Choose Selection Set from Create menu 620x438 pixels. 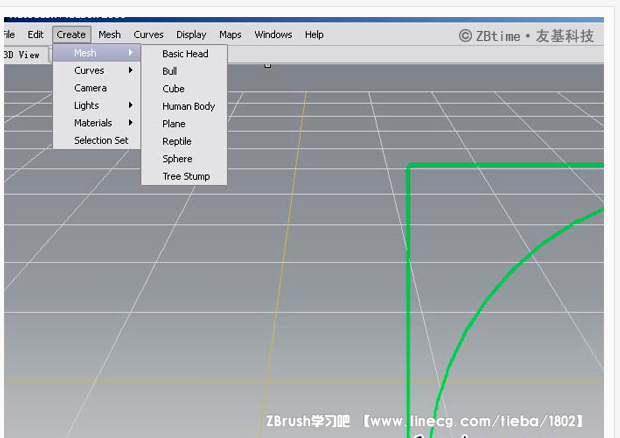(96, 140)
